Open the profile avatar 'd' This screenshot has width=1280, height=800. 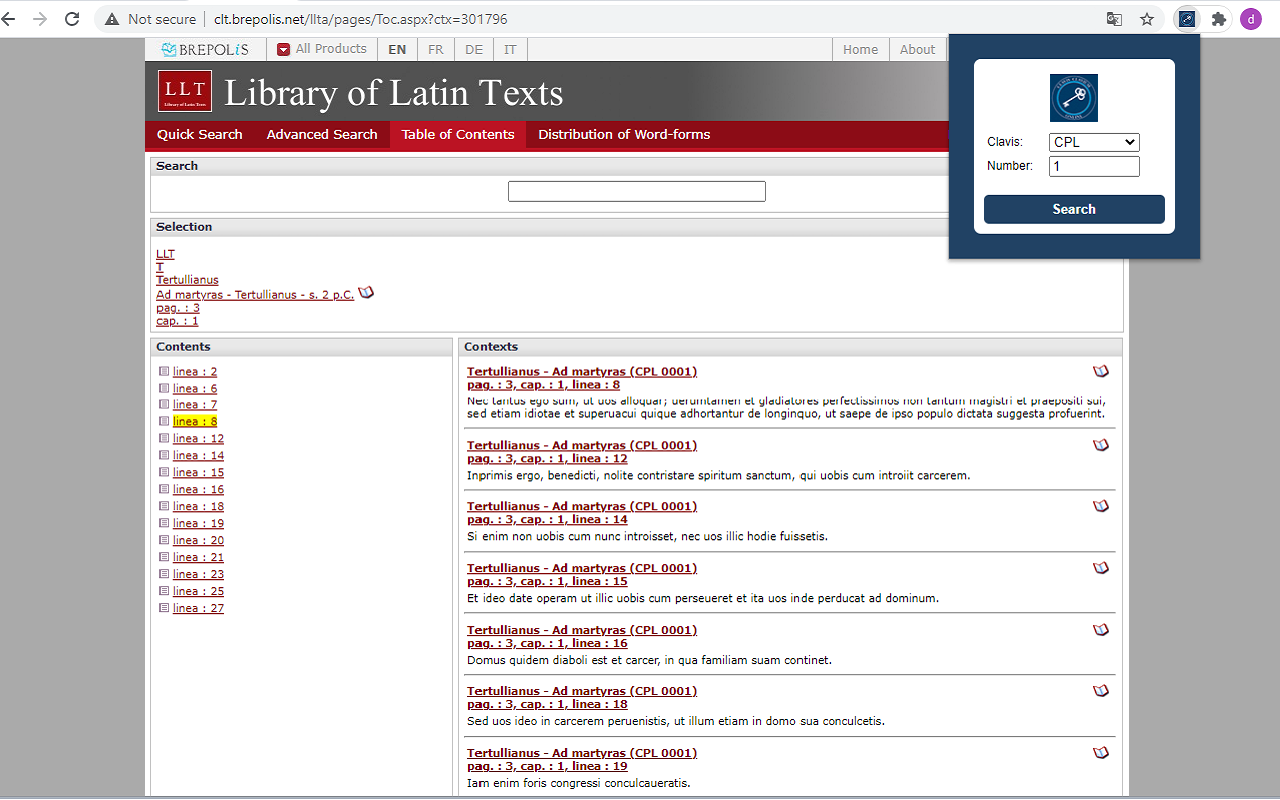pyautogui.click(x=1251, y=19)
